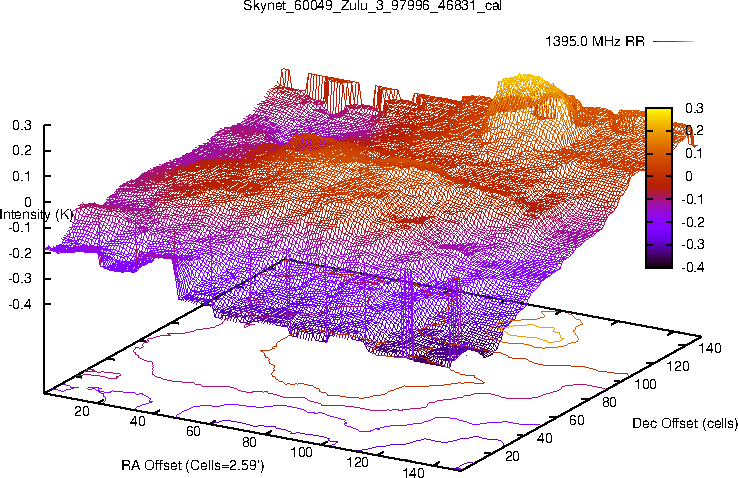Screen dimensions: 738x478
Task: Click the 0.2 tick label on the intensity axis
Action: [x=22, y=151]
